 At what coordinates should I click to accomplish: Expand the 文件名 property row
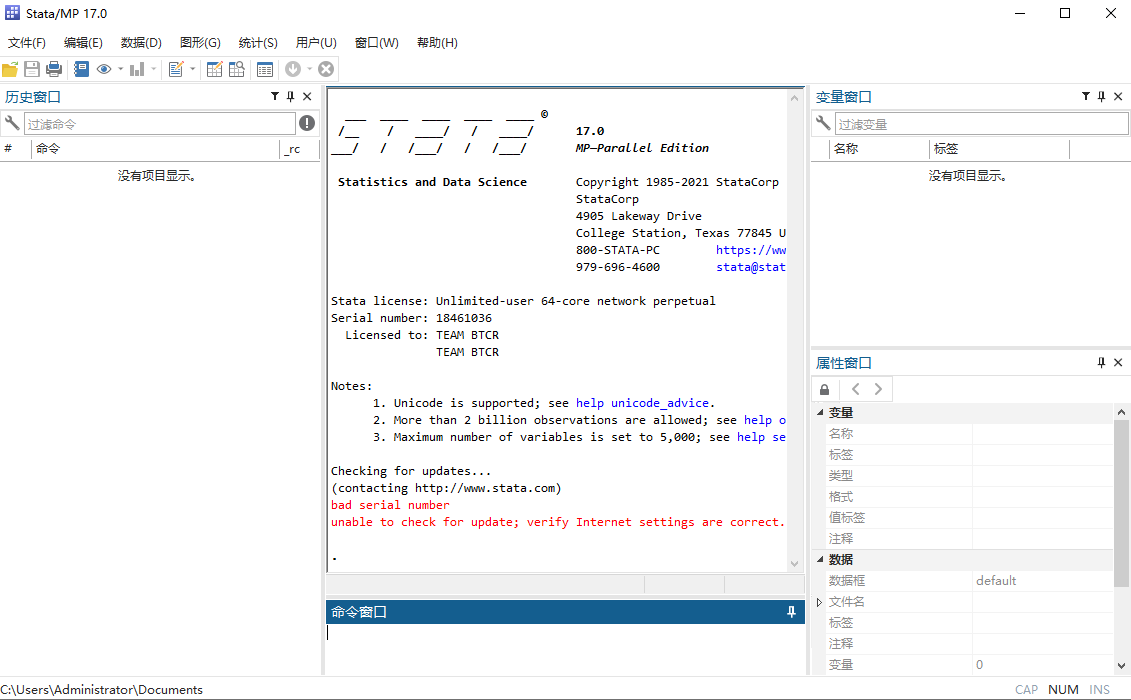pyautogui.click(x=819, y=602)
